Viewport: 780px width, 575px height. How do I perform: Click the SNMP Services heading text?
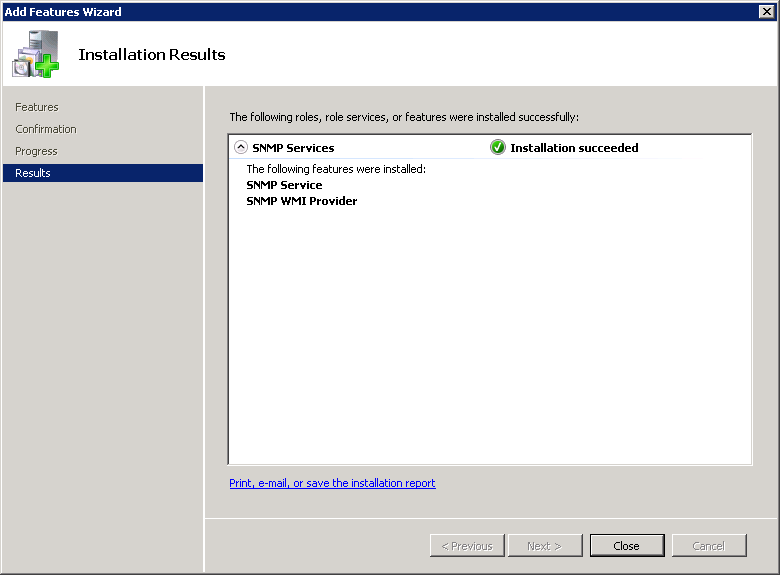coord(293,148)
